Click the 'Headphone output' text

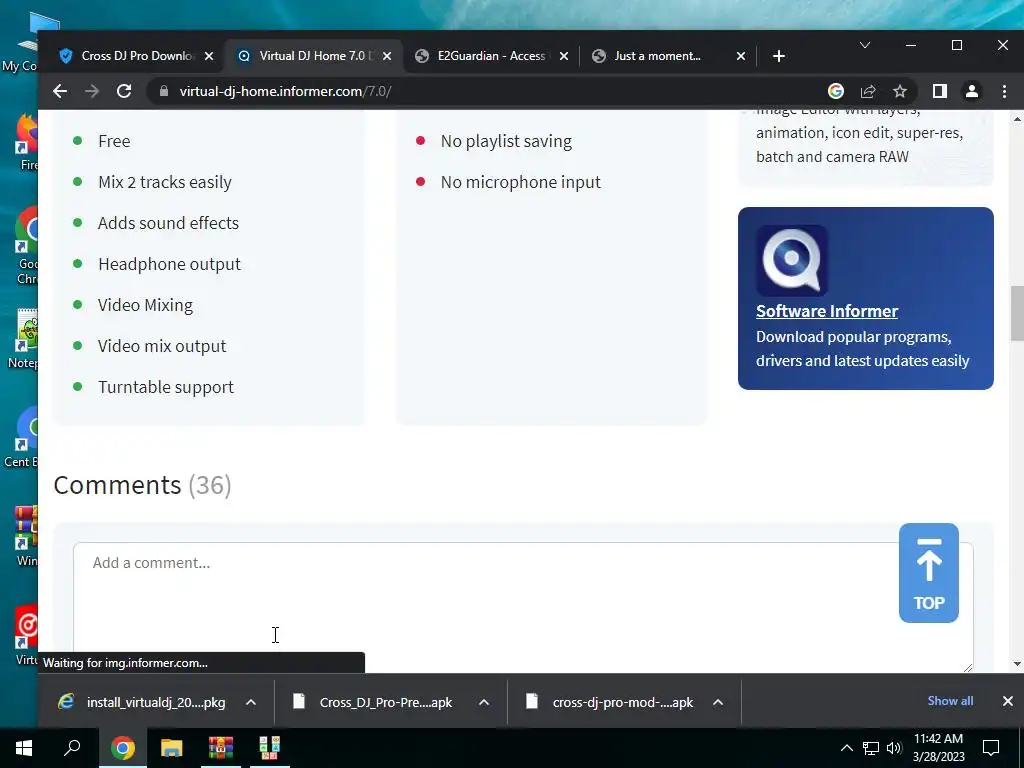[x=169, y=264]
